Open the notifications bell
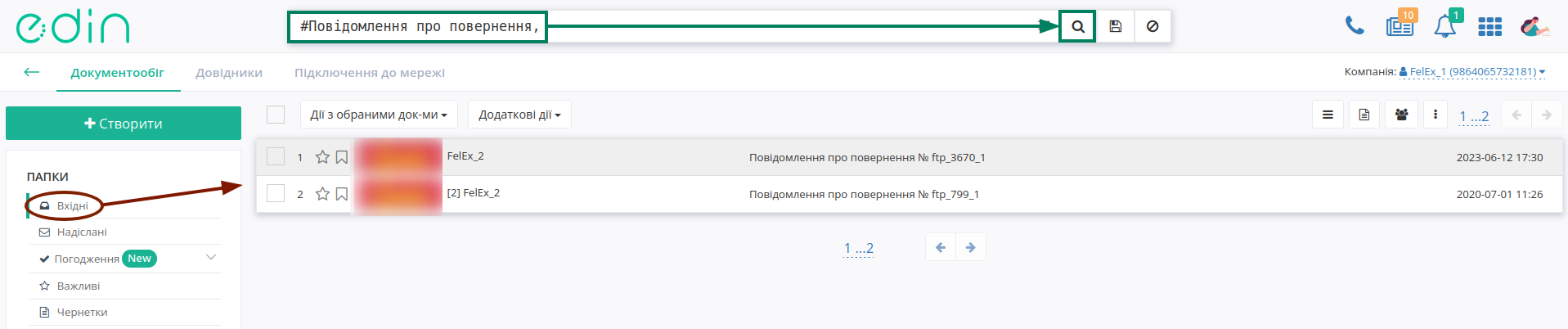 (x=1445, y=26)
